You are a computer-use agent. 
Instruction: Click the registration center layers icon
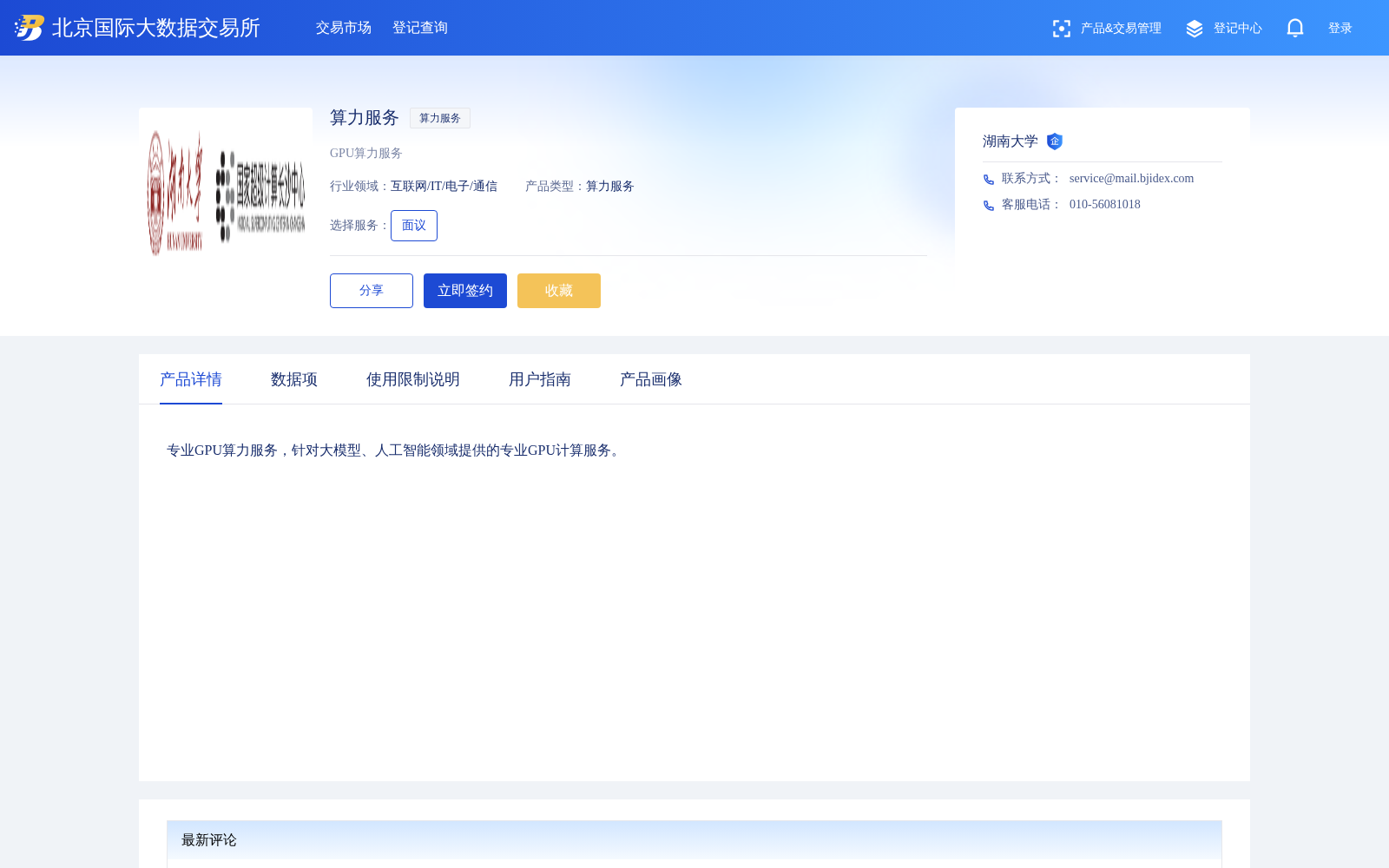pos(1195,29)
